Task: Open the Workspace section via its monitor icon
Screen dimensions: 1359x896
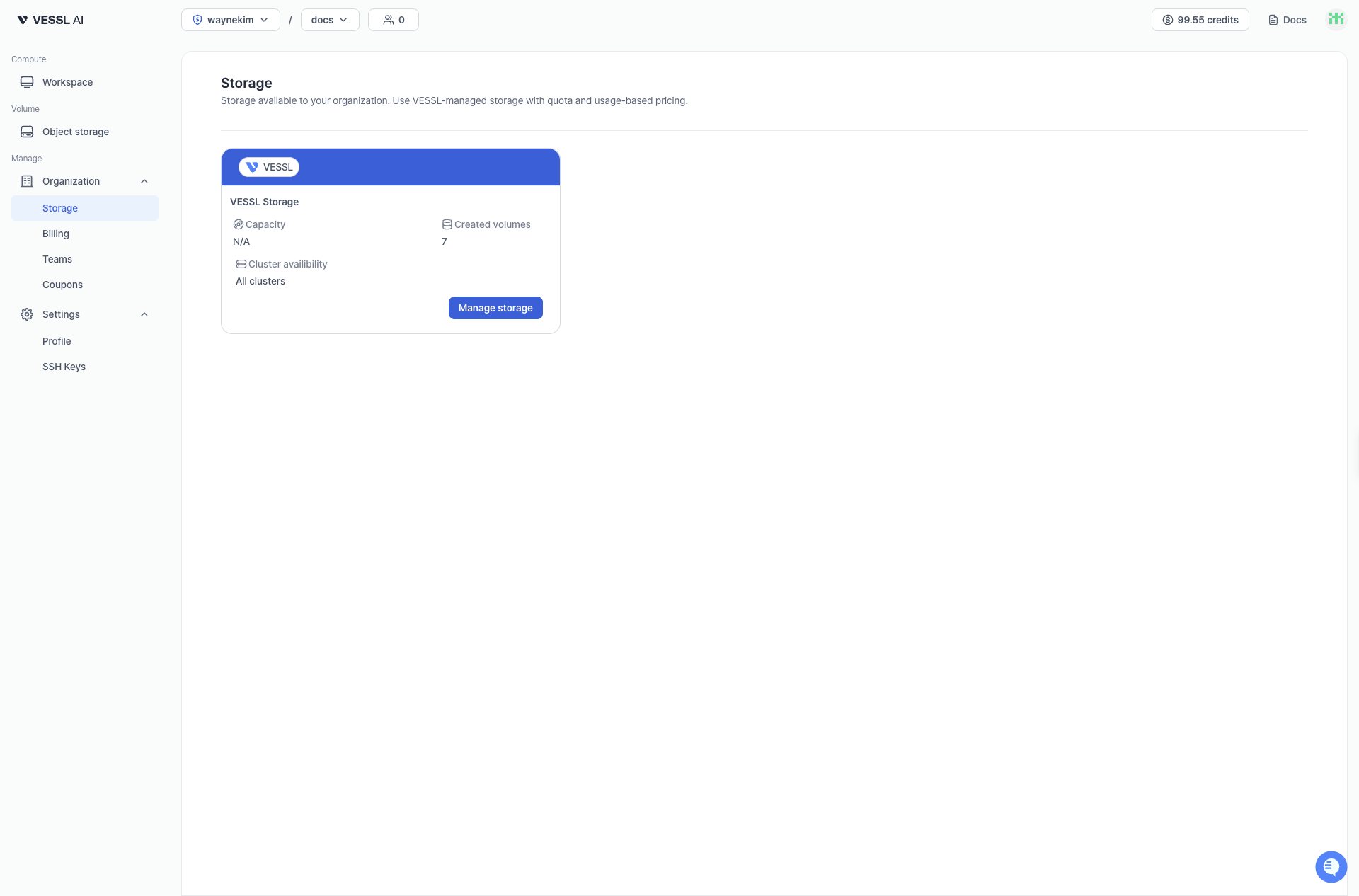Action: coord(26,81)
